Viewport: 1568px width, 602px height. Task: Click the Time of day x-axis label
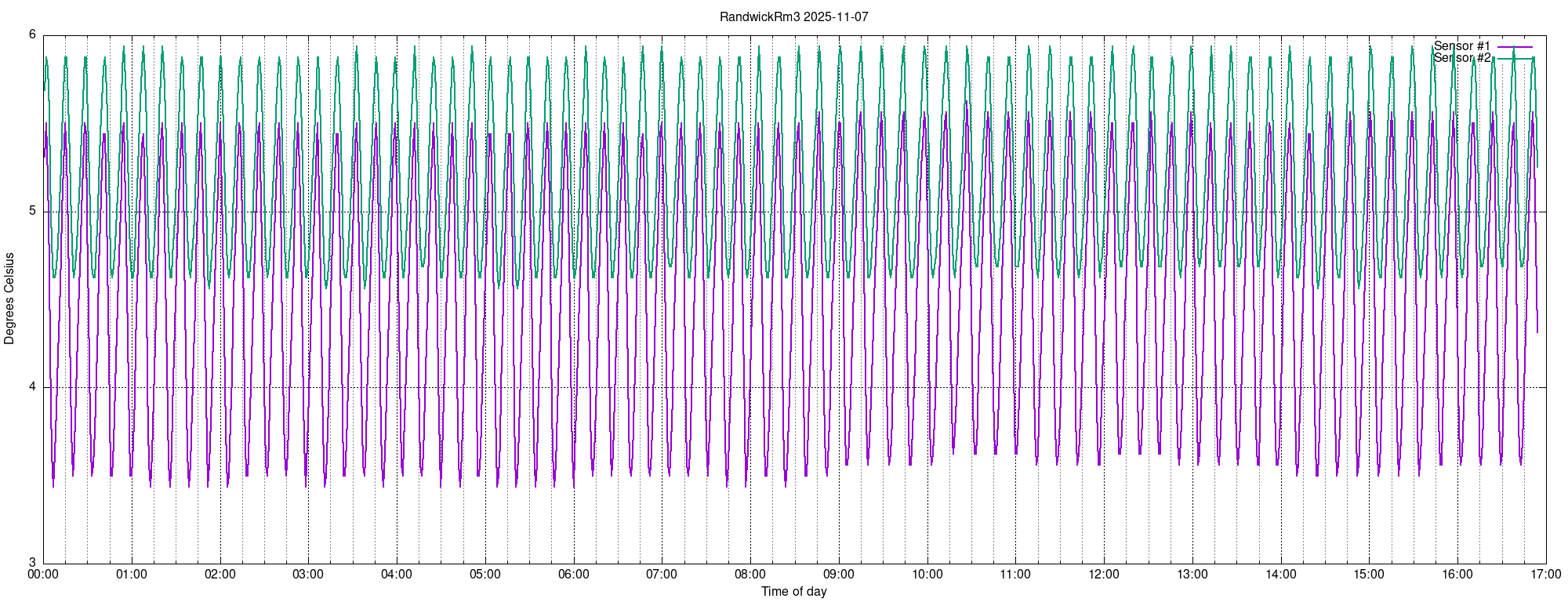793,592
